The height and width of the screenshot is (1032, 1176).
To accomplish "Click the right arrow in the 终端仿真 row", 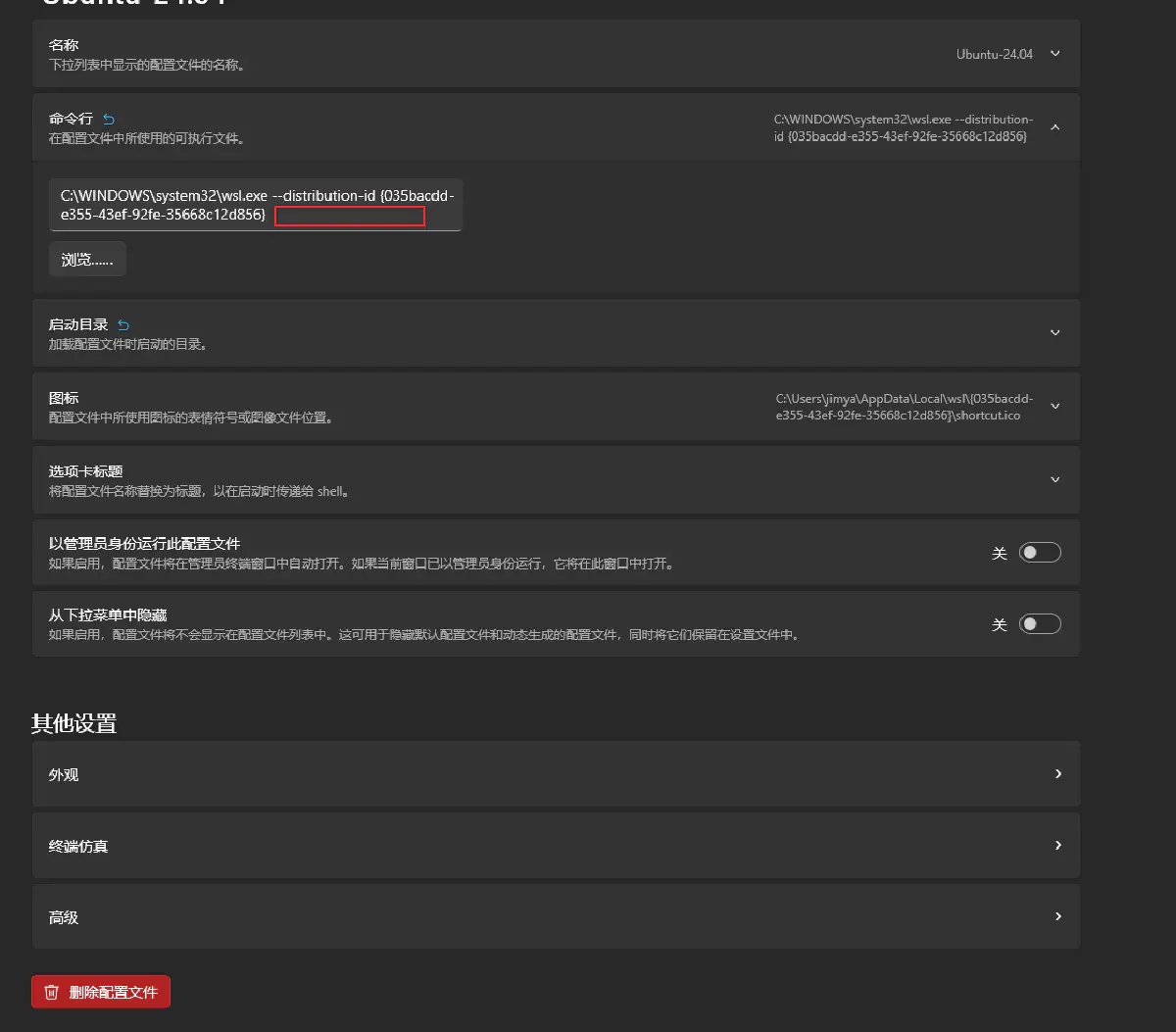I will 1057,845.
